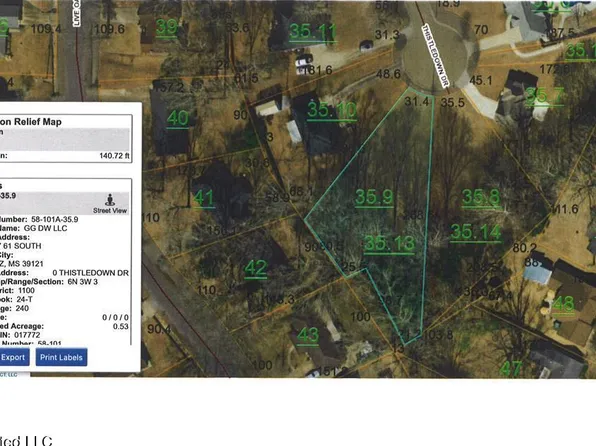Click the 157.2 dimension label

point(168,87)
